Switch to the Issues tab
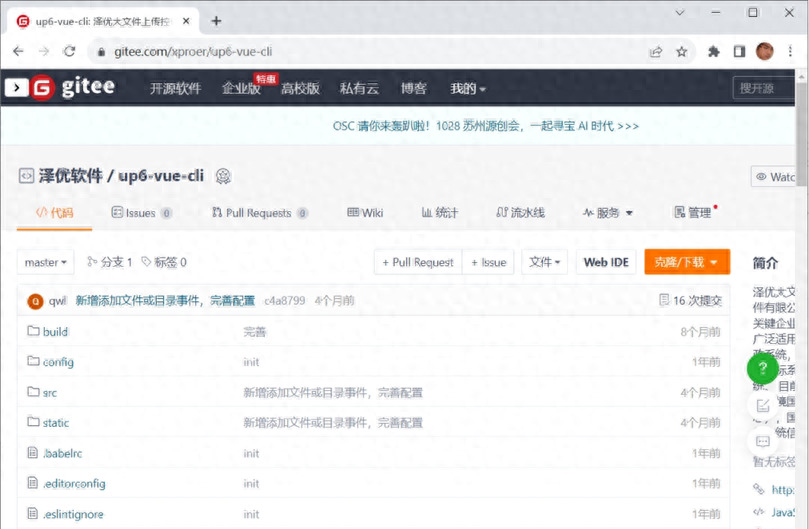The width and height of the screenshot is (809, 529). point(141,213)
